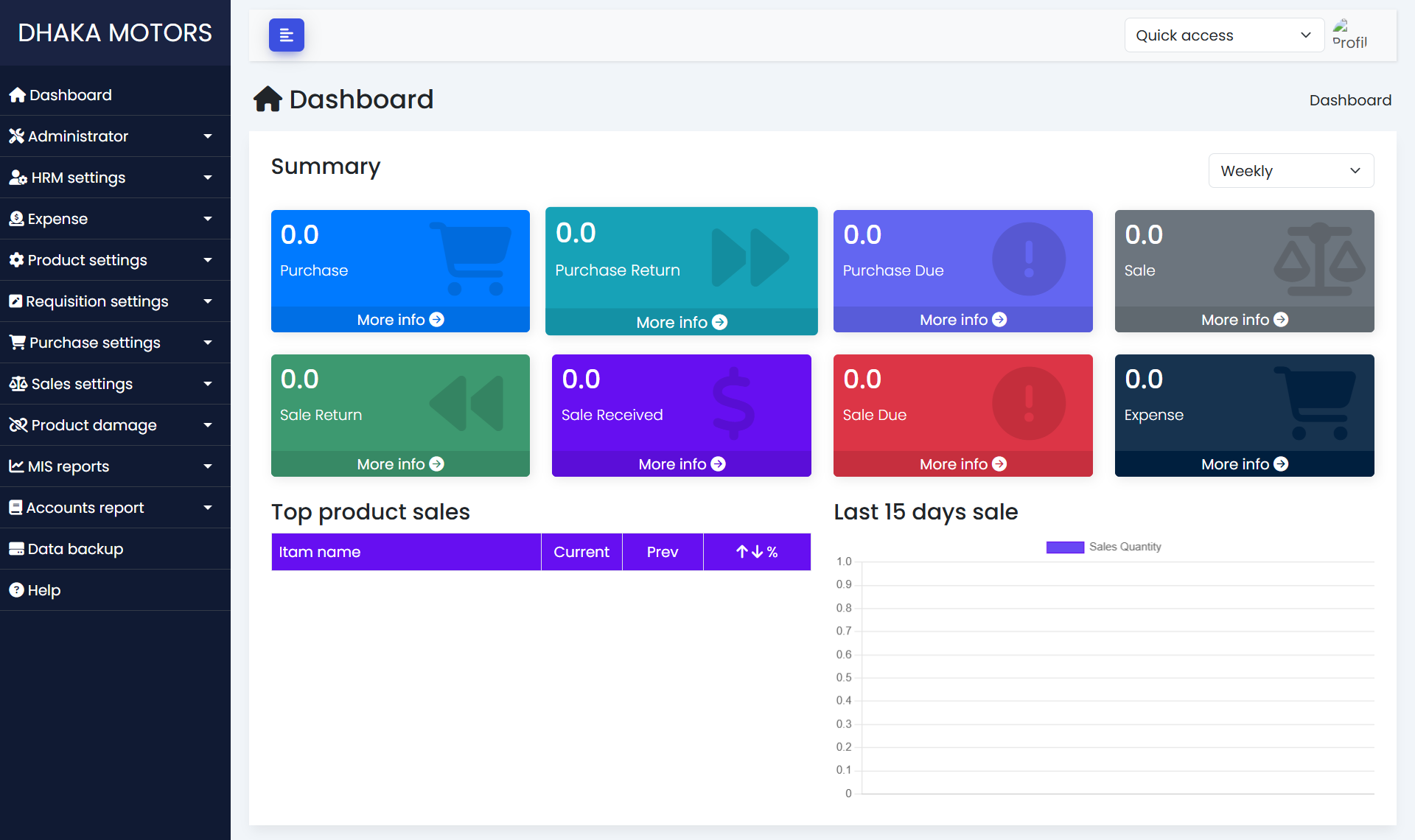Open the Weekly period dropdown
The image size is (1415, 840).
(1290, 171)
